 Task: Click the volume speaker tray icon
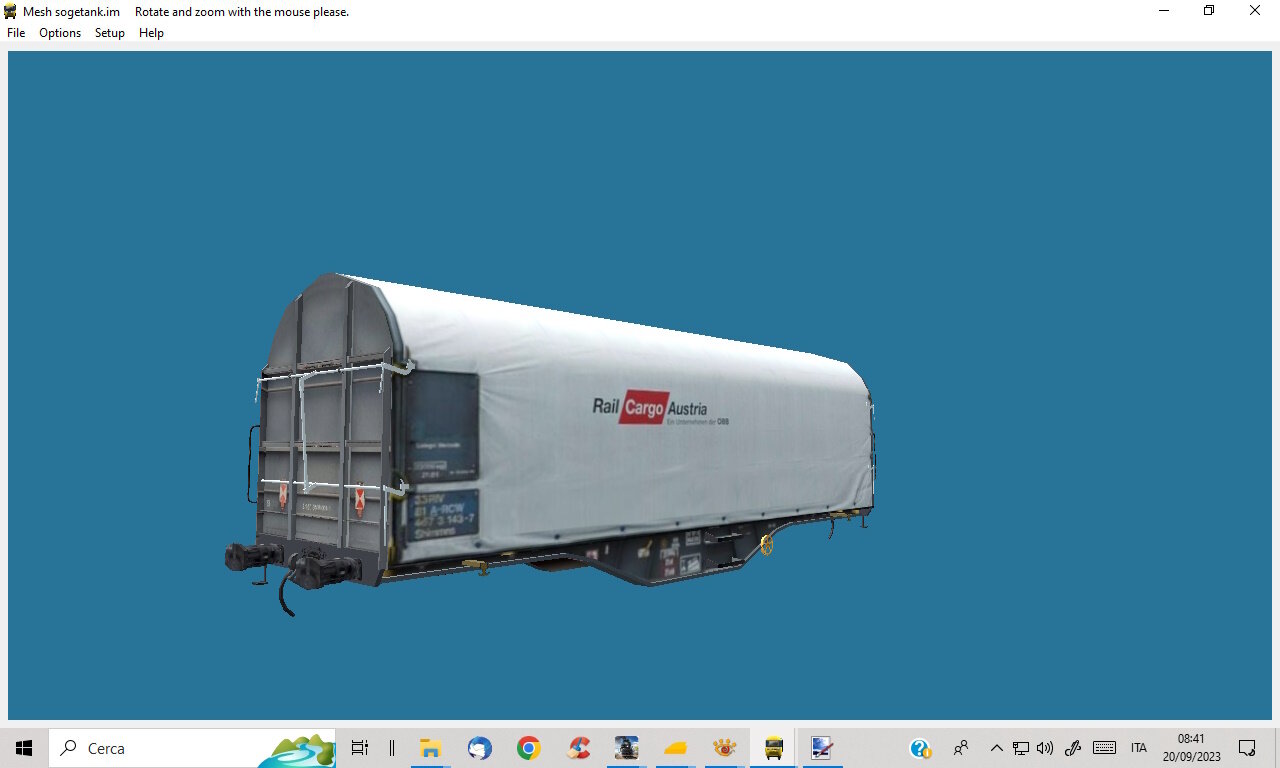1045,748
